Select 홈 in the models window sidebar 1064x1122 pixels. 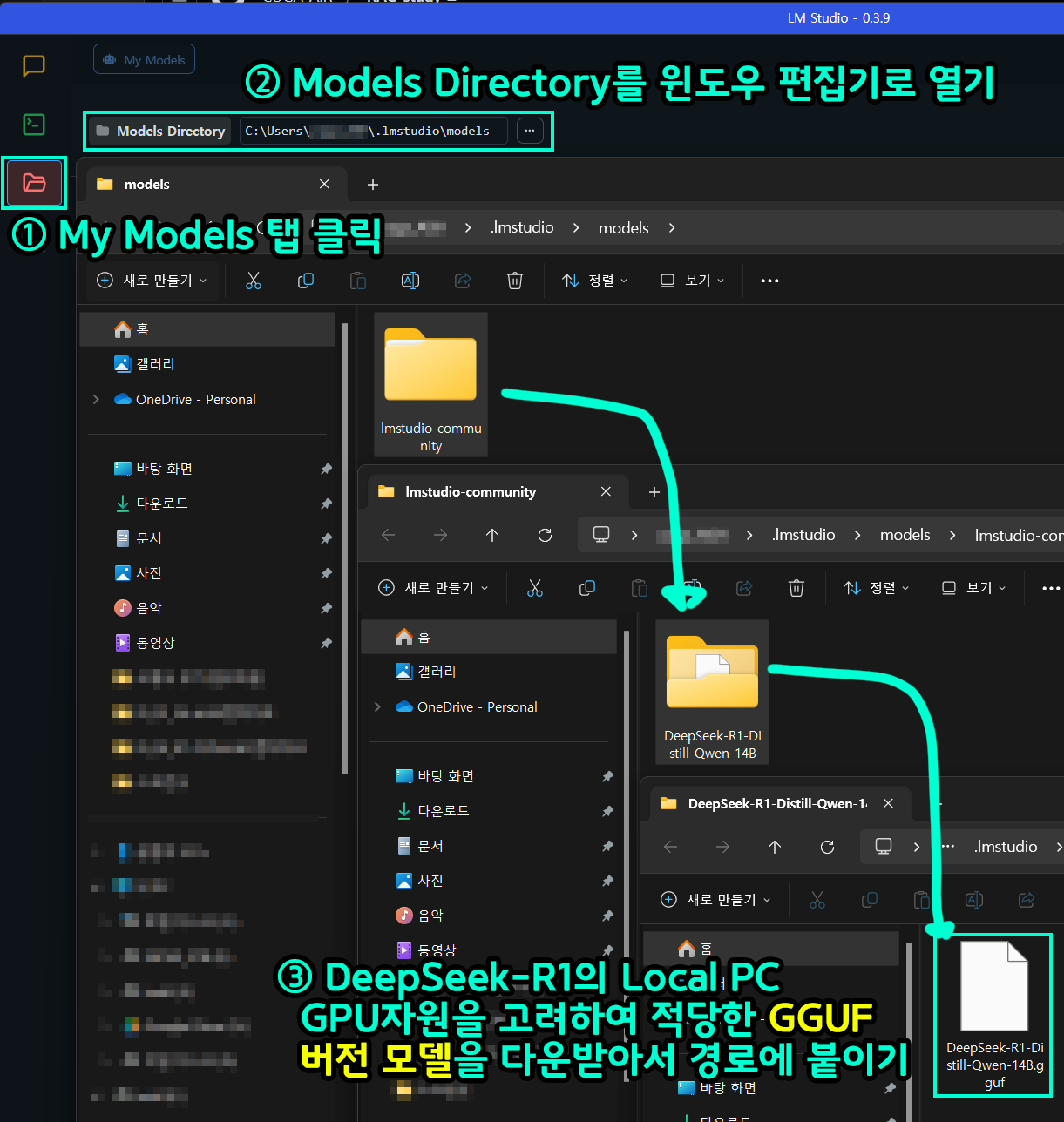(207, 329)
